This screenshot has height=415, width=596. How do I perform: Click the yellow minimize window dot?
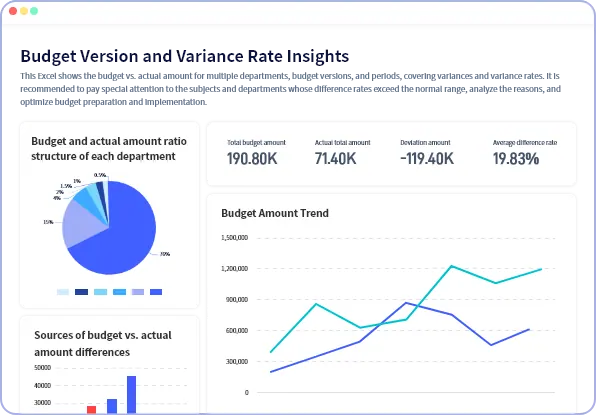coord(24,11)
